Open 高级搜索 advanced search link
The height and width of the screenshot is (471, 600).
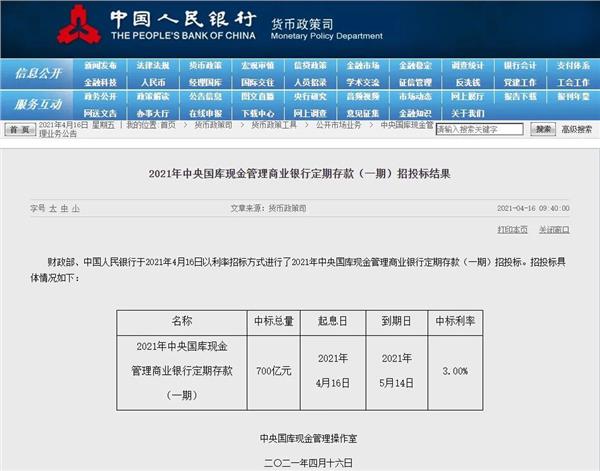pos(577,129)
